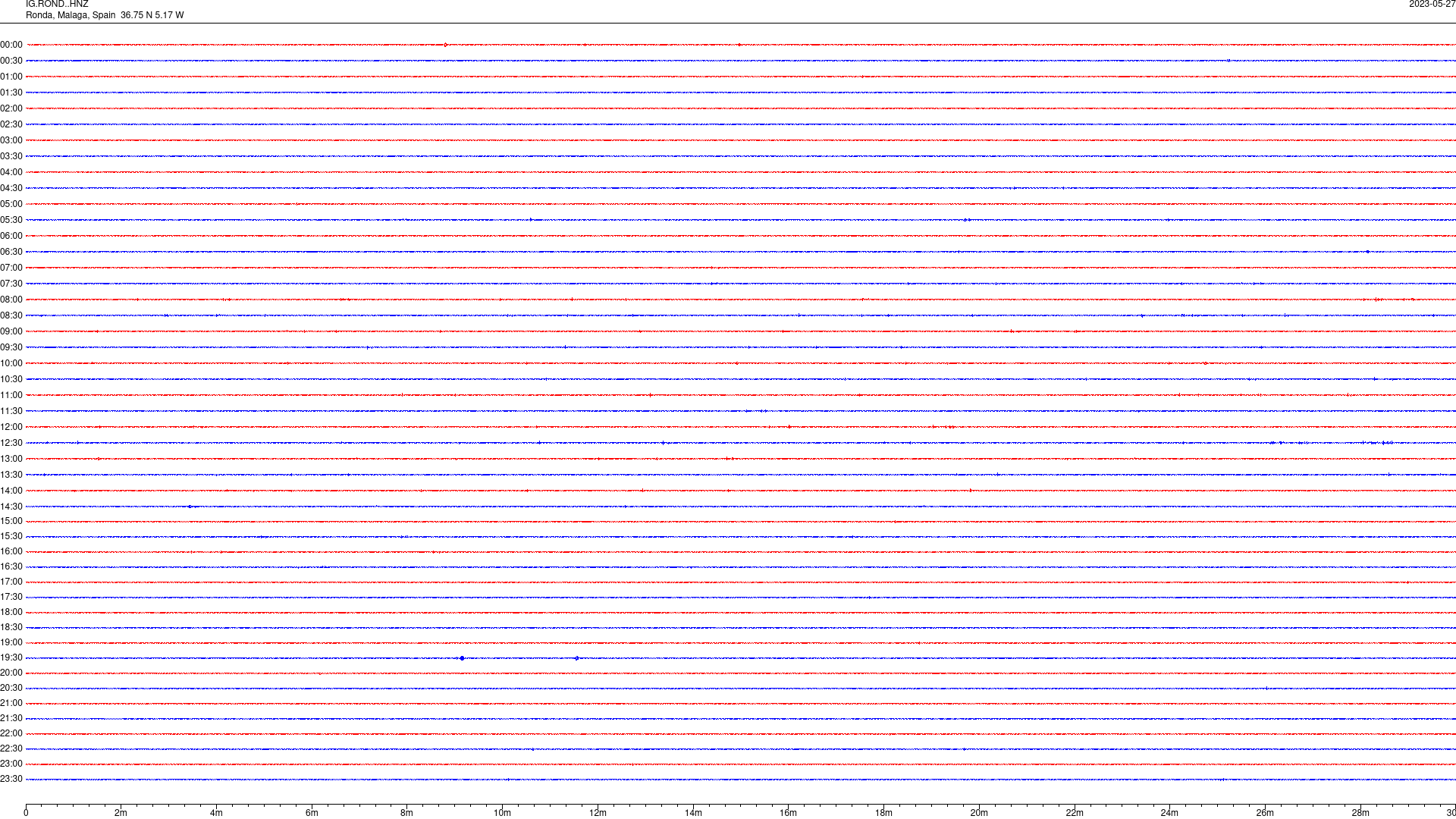Select the 05:30 trace time label
Viewport: 1456px width, 819px height.
coord(11,220)
